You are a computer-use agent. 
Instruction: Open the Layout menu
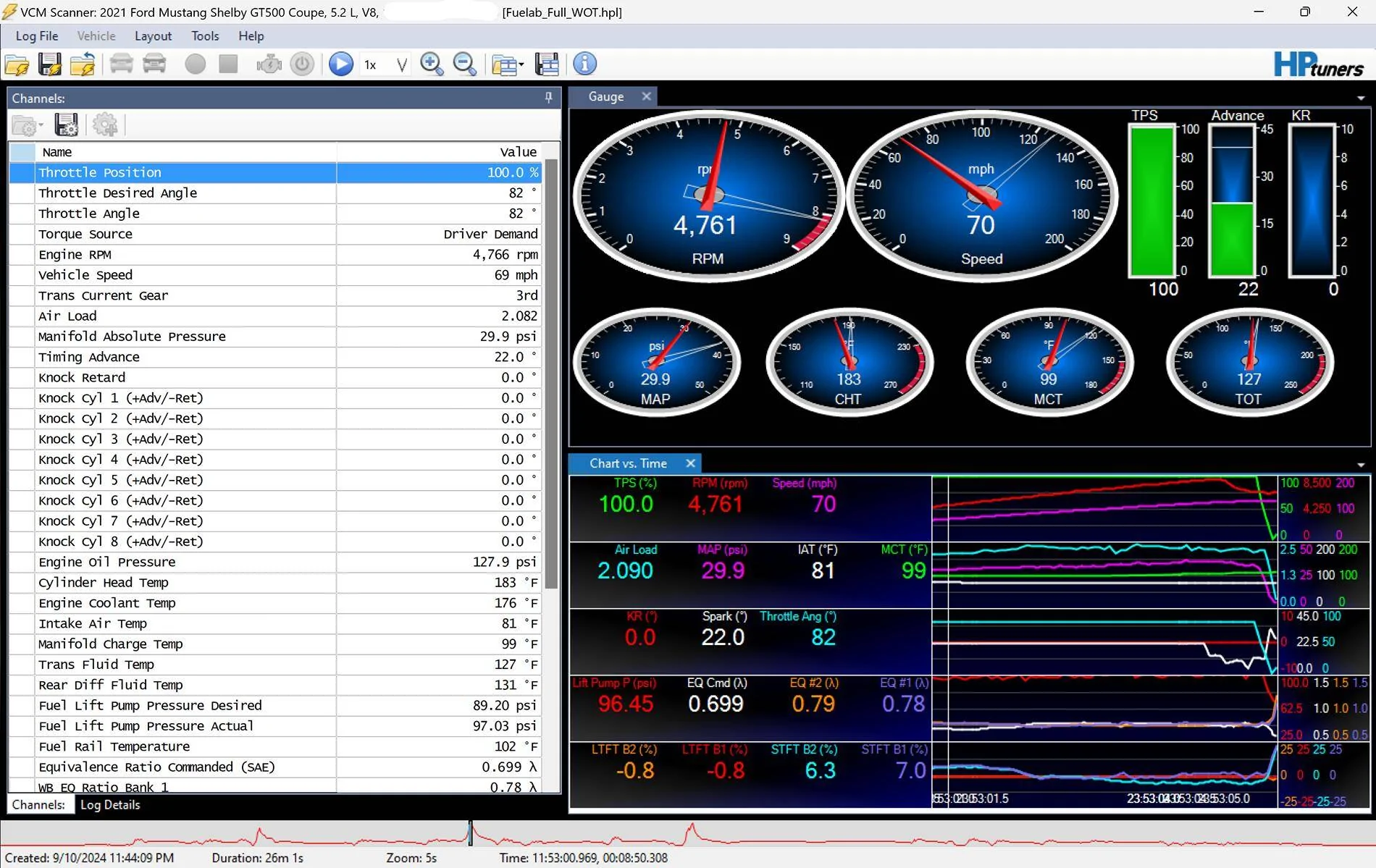153,36
